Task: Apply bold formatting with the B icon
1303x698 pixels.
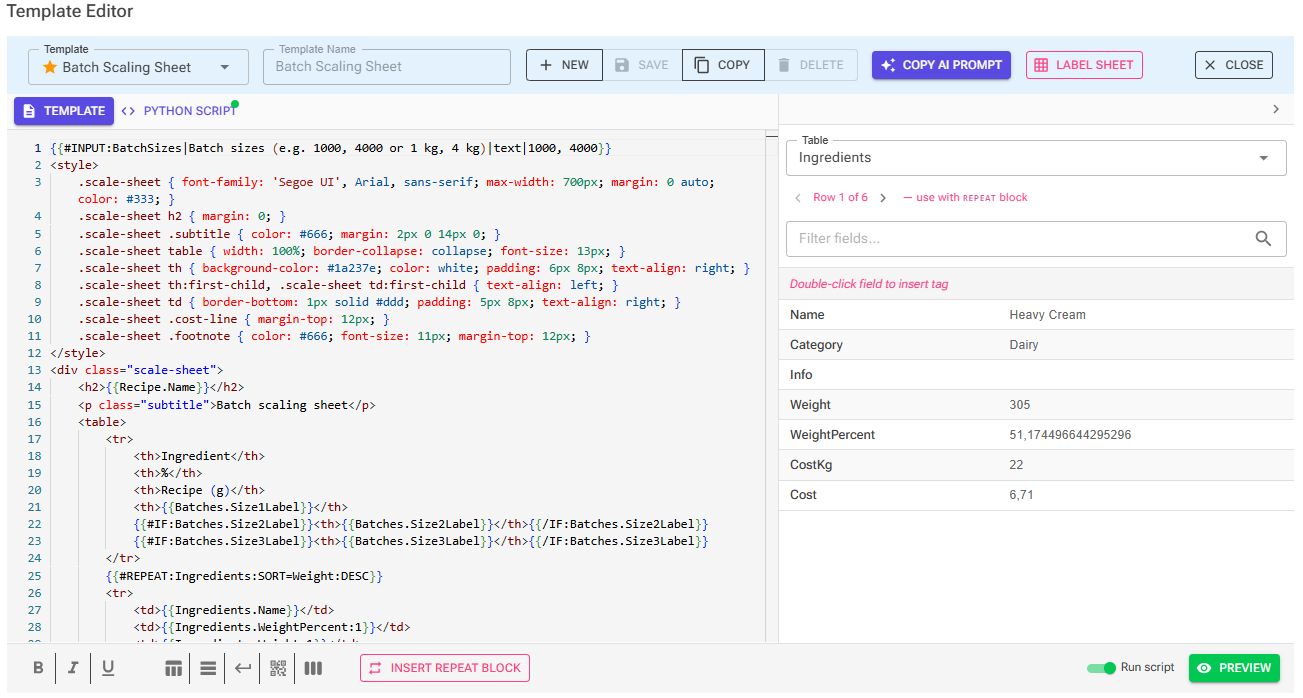Action: pyautogui.click(x=38, y=668)
